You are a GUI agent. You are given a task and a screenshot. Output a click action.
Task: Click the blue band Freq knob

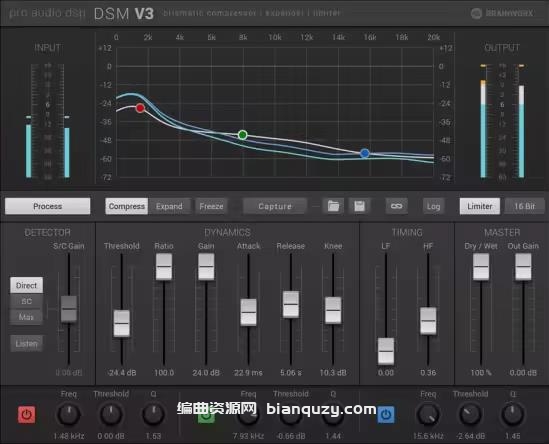[x=428, y=415]
